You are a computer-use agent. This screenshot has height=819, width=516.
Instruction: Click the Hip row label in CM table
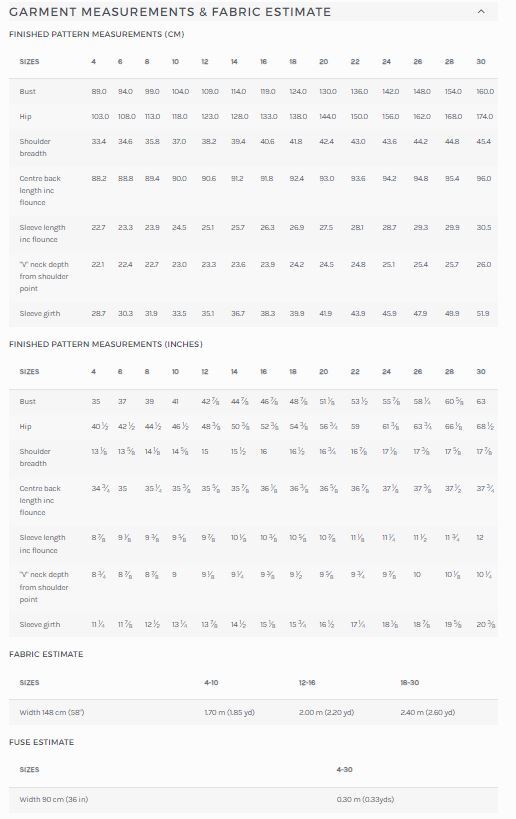tap(26, 116)
